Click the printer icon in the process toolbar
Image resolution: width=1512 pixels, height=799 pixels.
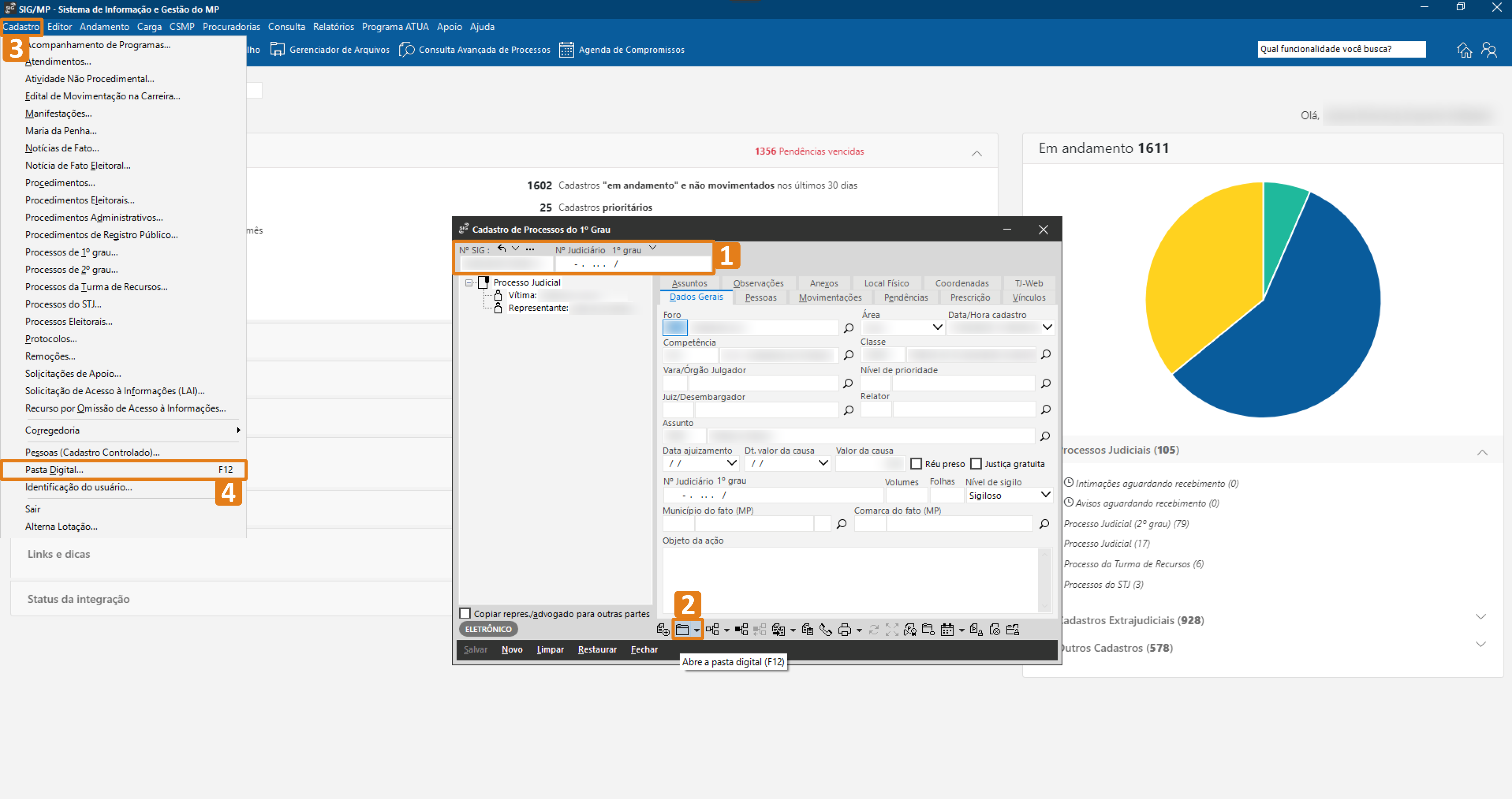click(844, 630)
